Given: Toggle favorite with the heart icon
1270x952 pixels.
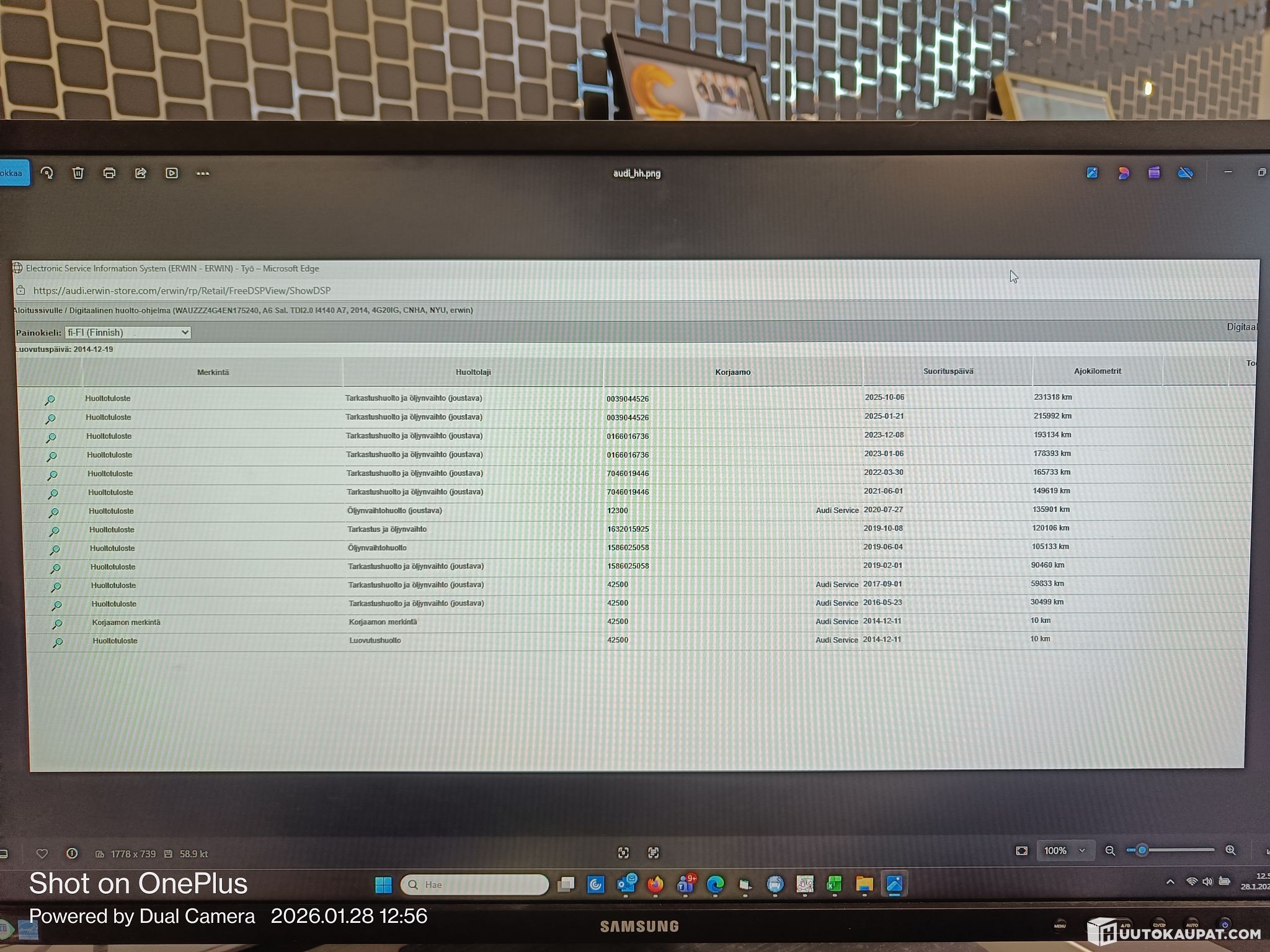Looking at the screenshot, I should pyautogui.click(x=42, y=853).
